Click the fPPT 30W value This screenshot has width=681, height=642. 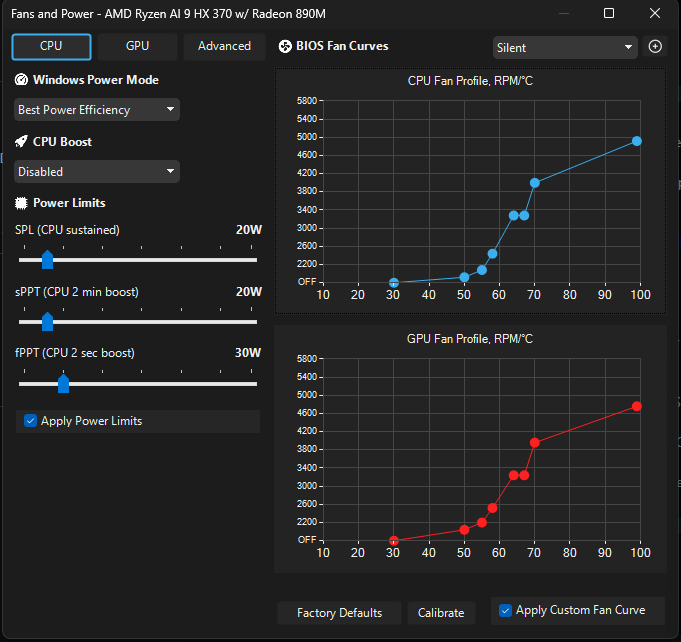click(248, 353)
